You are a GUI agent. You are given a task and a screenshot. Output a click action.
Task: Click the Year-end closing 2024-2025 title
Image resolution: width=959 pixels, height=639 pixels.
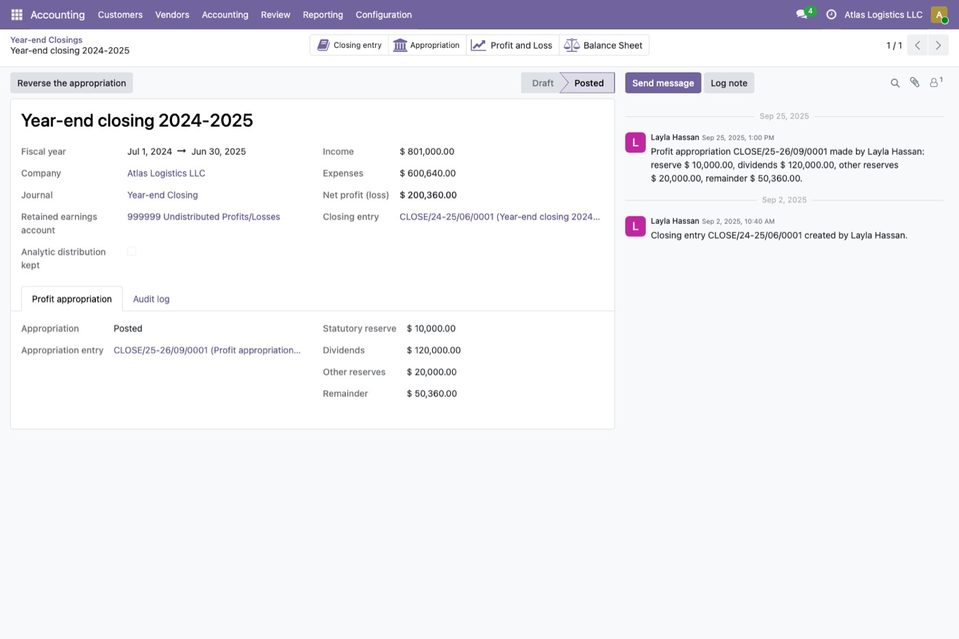pos(137,120)
